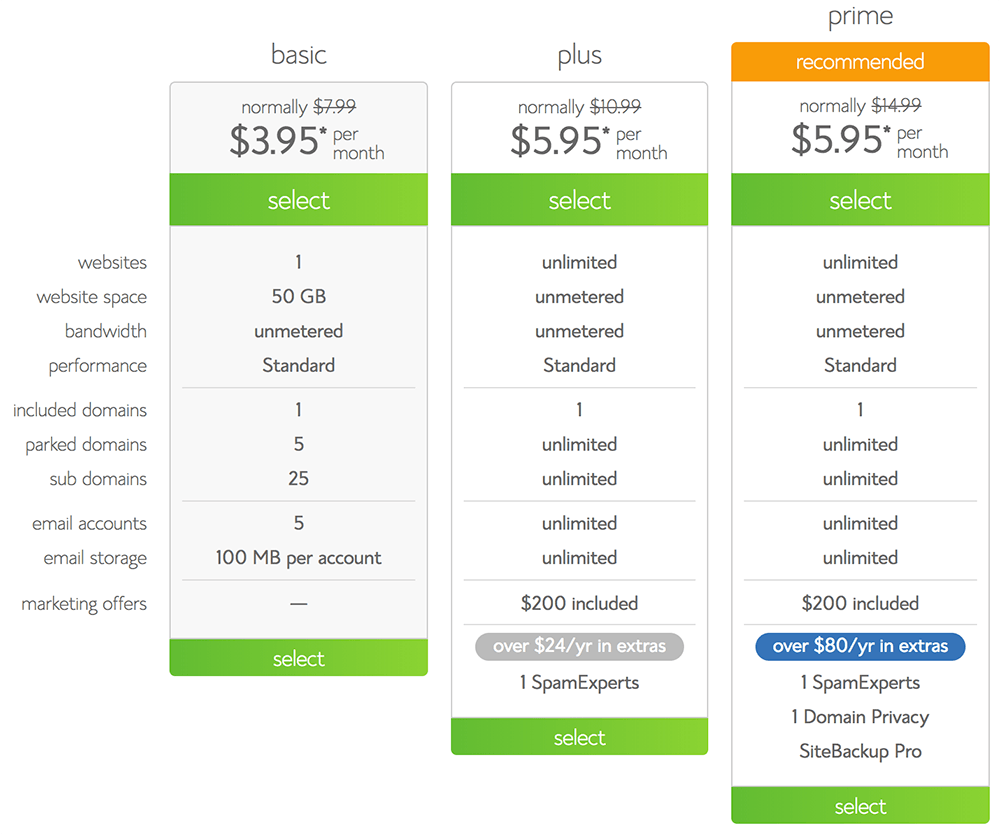Image resolution: width=1000 pixels, height=834 pixels.
Task: Click top select button for basic plan
Action: pos(298,200)
